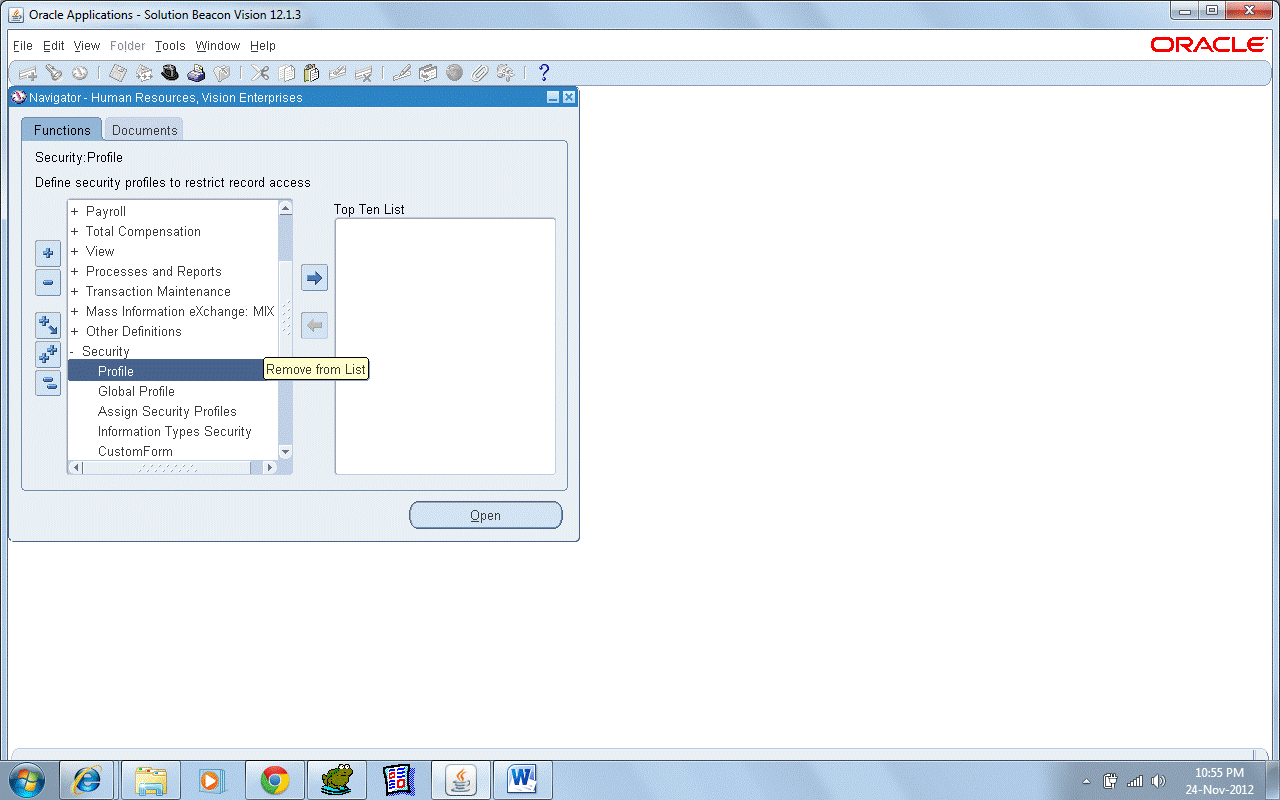Select the Save toolbar icon
1280x800 pixels.
117,72
